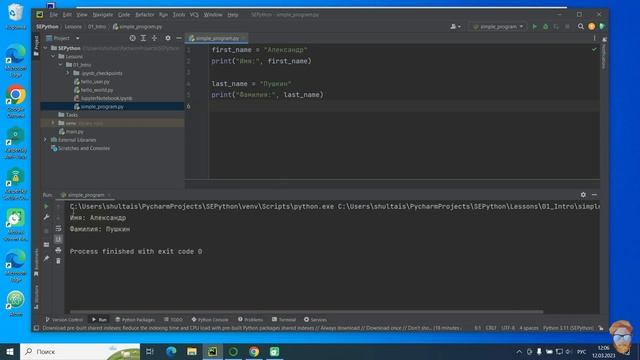640x360 pixels.
Task: Select simple_program.py in project tree
Action: (x=102, y=107)
